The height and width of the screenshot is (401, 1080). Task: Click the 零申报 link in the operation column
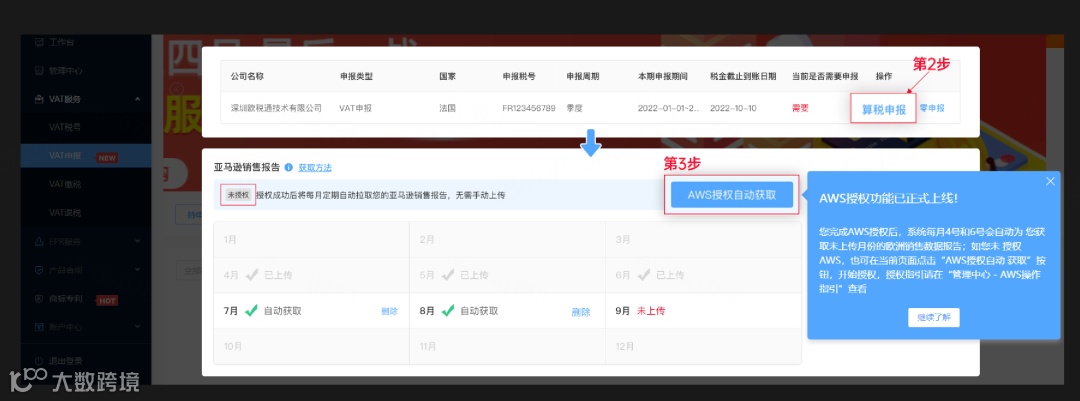click(932, 108)
